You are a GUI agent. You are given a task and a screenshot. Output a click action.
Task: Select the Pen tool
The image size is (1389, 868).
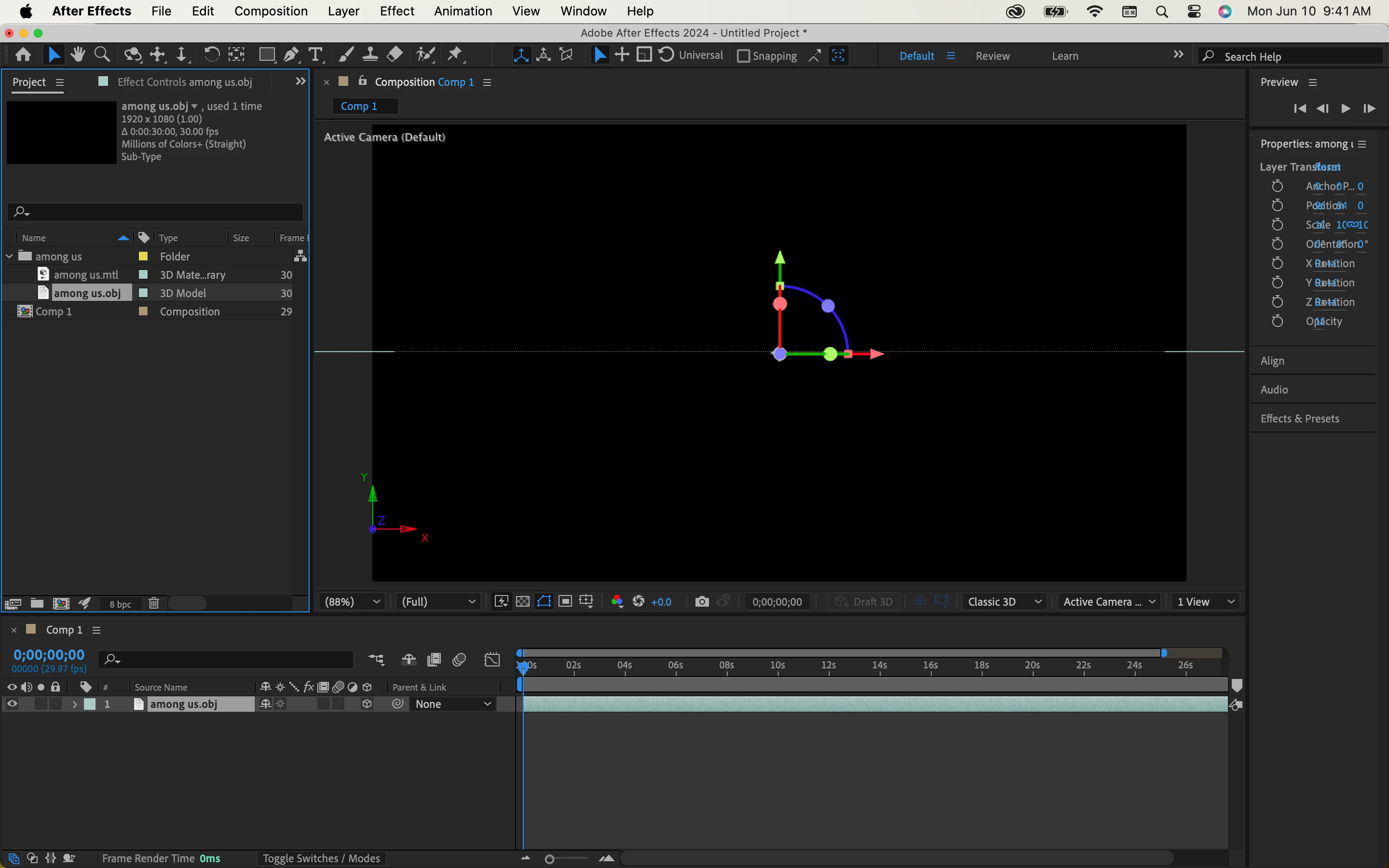291,54
